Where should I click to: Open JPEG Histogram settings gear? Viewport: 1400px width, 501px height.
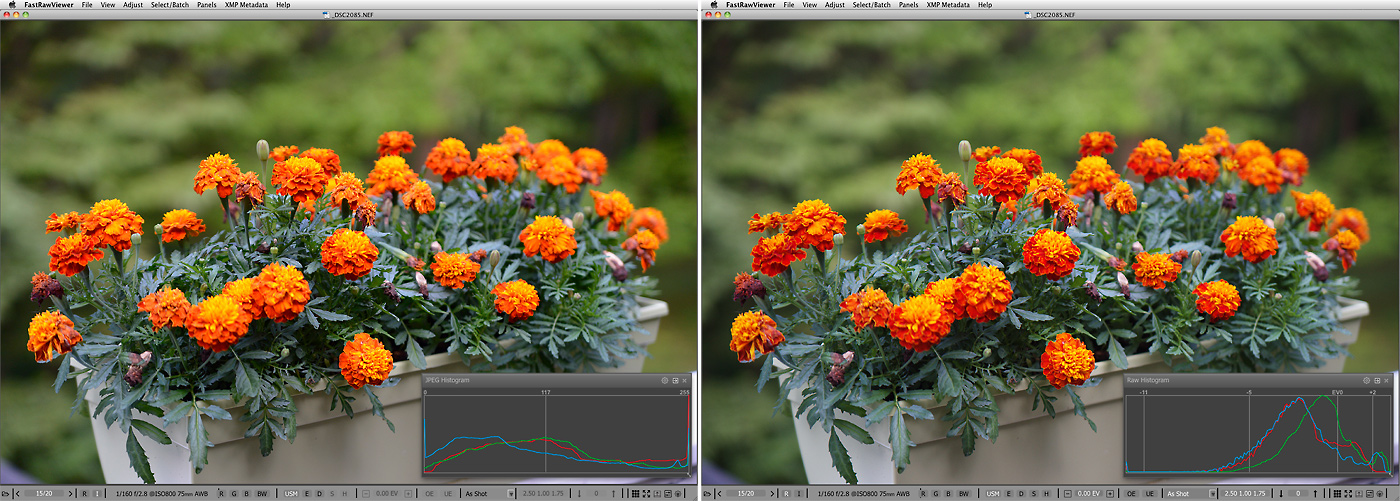(665, 381)
